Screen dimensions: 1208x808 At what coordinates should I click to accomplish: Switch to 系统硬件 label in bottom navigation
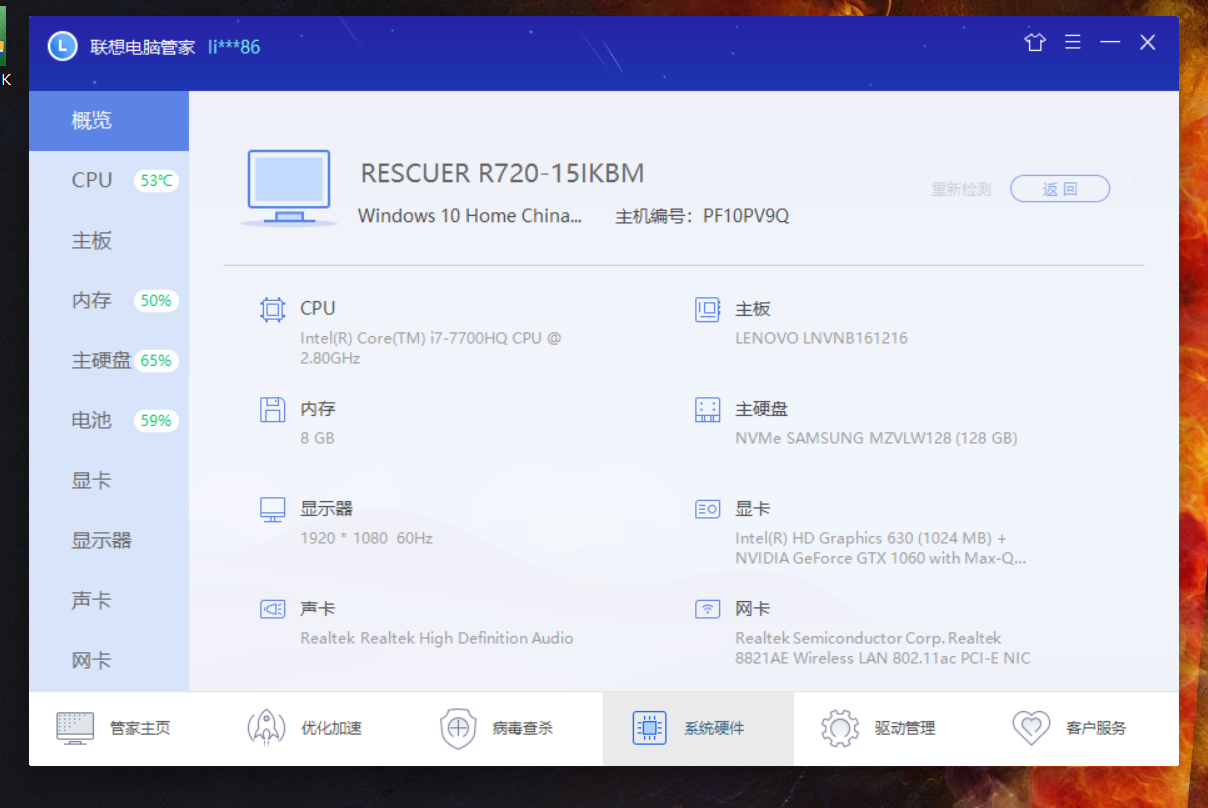(x=714, y=728)
